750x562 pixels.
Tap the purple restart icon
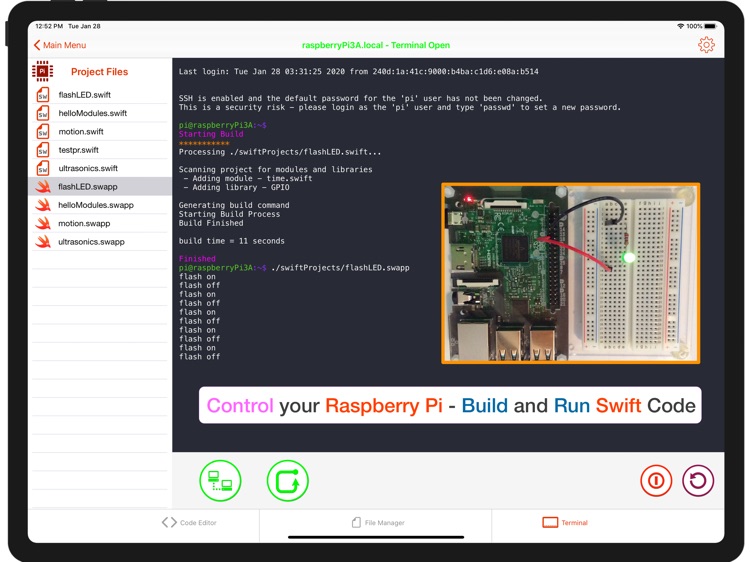coord(698,481)
